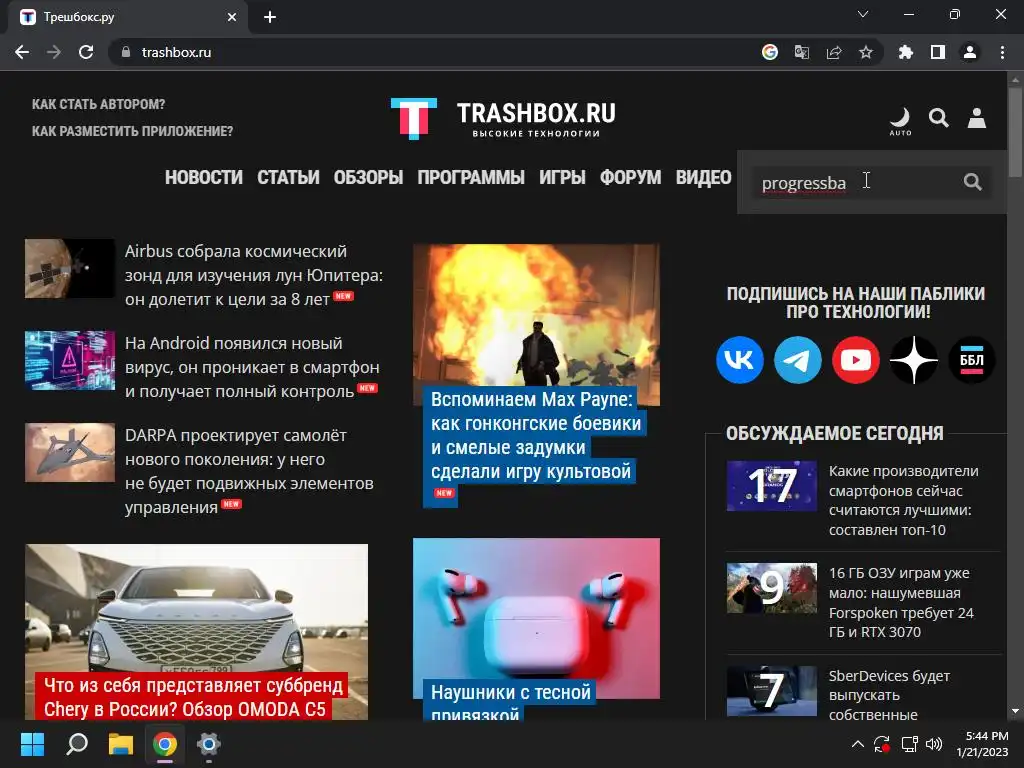Open Windows taskbar search

tap(77, 744)
